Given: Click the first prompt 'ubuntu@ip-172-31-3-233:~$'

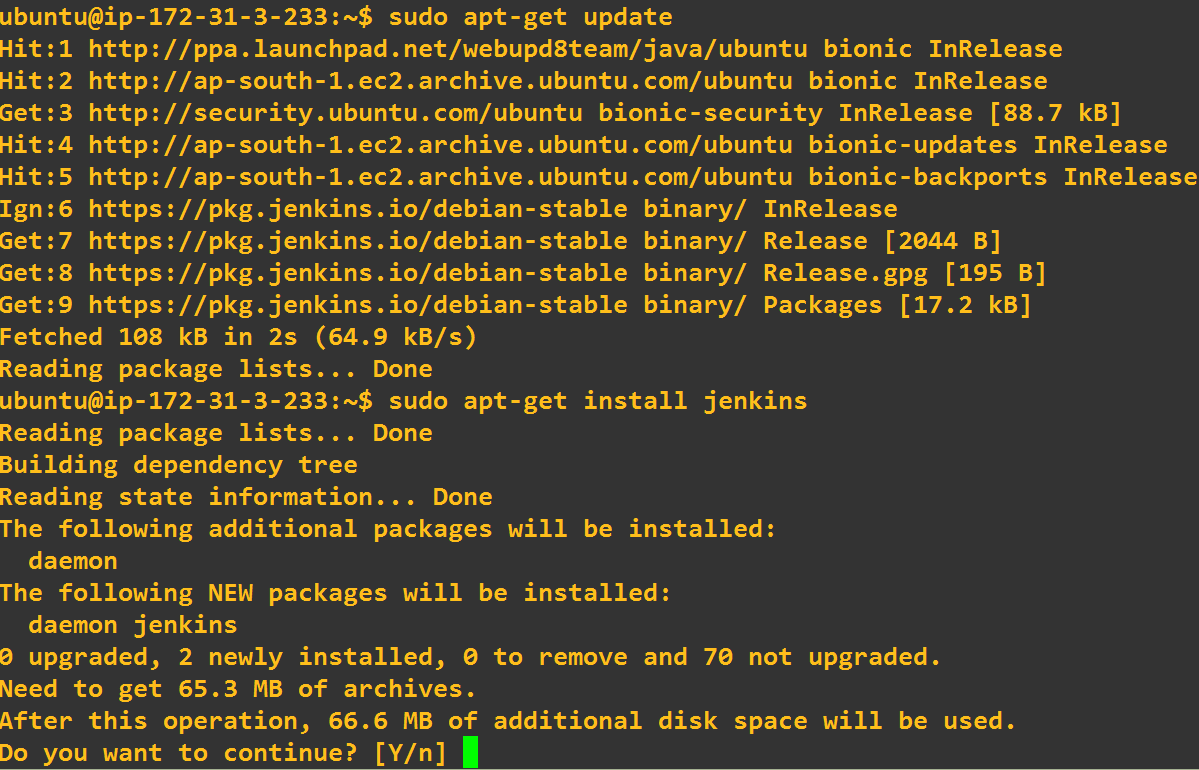Looking at the screenshot, I should tap(187, 16).
